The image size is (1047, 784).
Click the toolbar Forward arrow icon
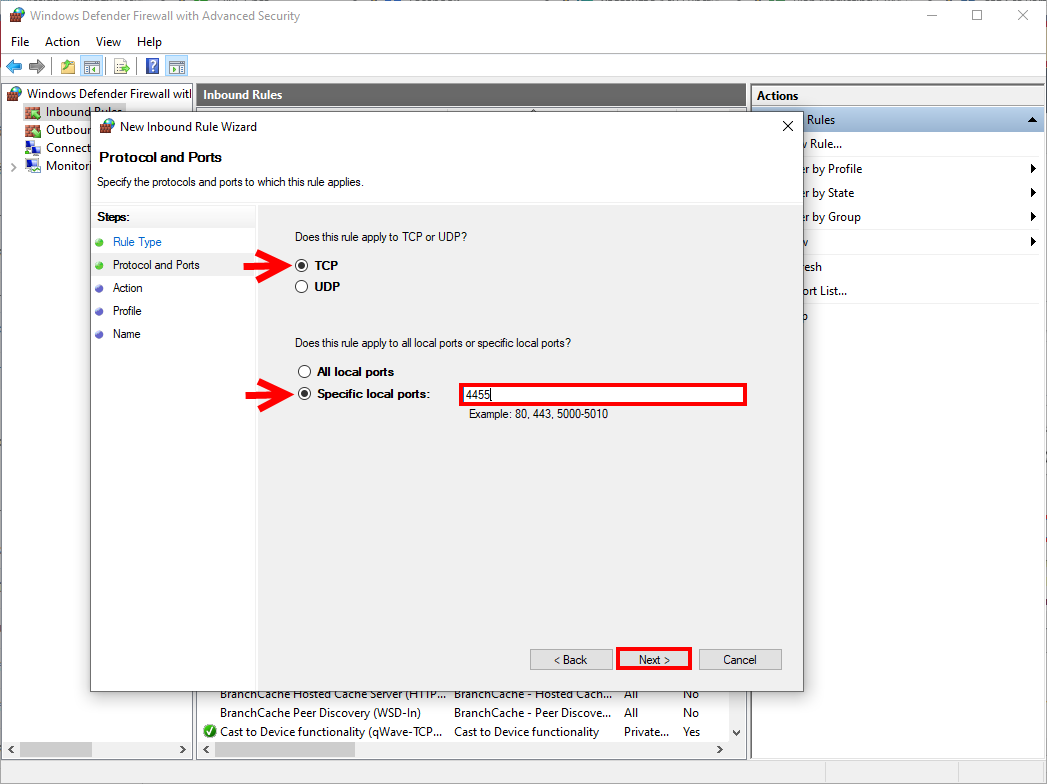coord(37,66)
